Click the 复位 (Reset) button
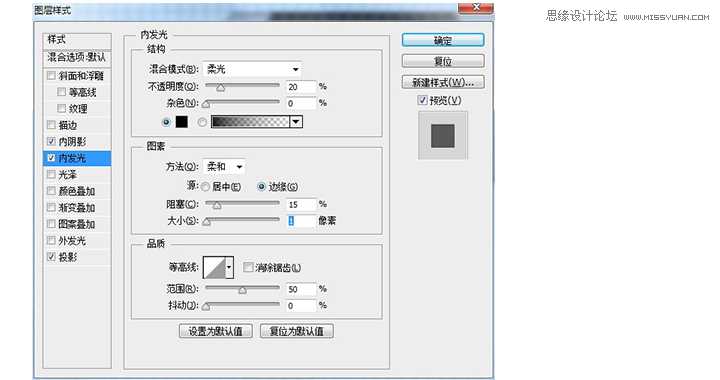The height and width of the screenshot is (380, 720). point(443,61)
